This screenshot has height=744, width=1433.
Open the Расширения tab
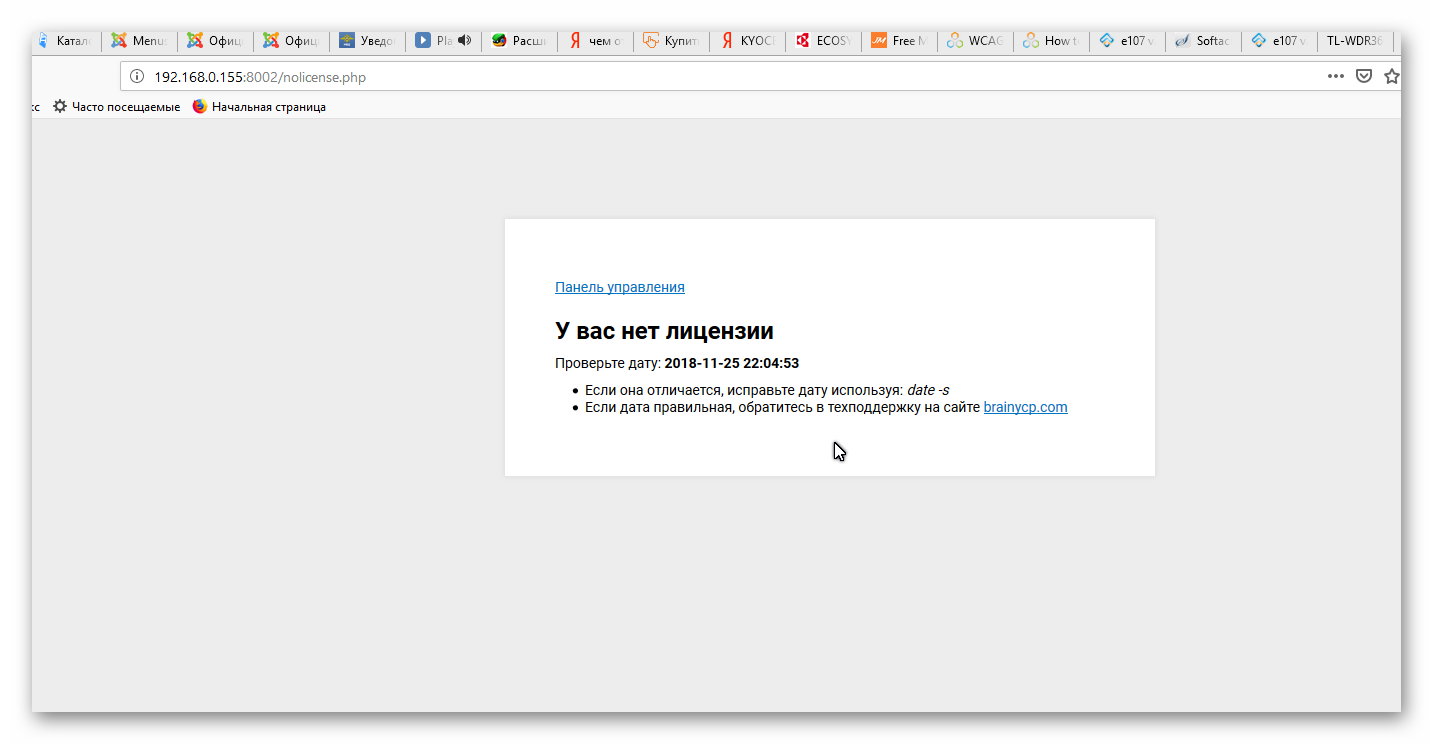coord(520,41)
